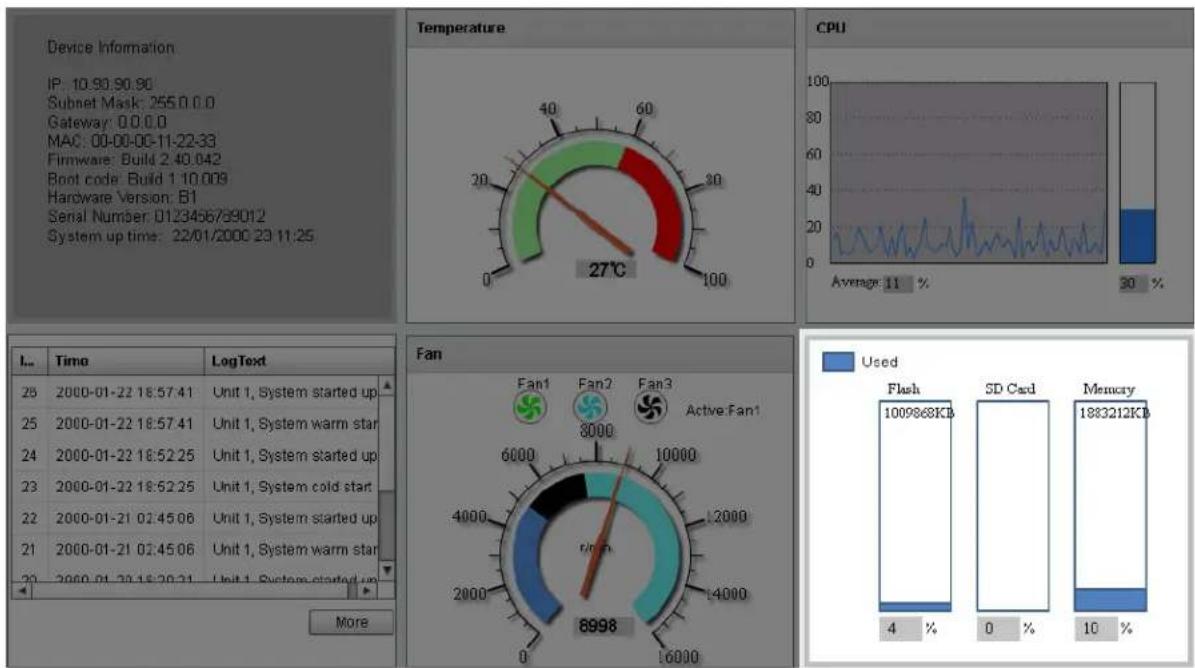Click the Device Information heading
The height and width of the screenshot is (668, 1195).
click(x=111, y=47)
